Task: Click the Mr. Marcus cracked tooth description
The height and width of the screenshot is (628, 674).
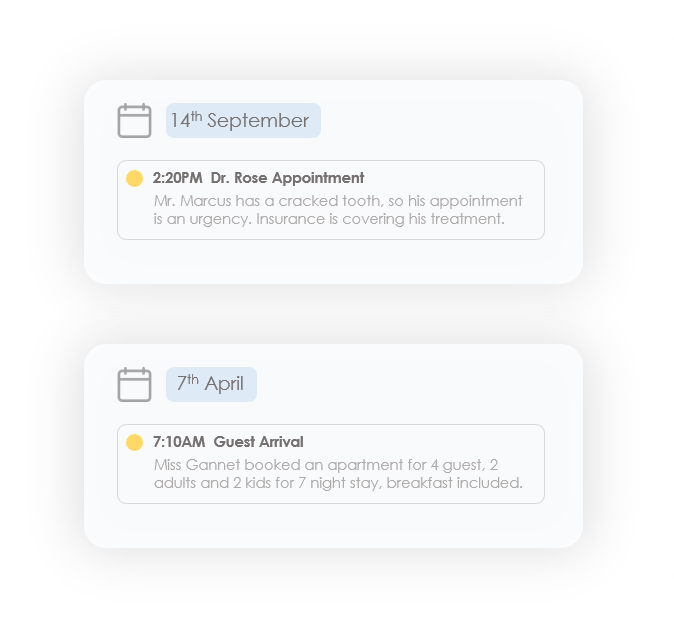Action: click(x=338, y=210)
